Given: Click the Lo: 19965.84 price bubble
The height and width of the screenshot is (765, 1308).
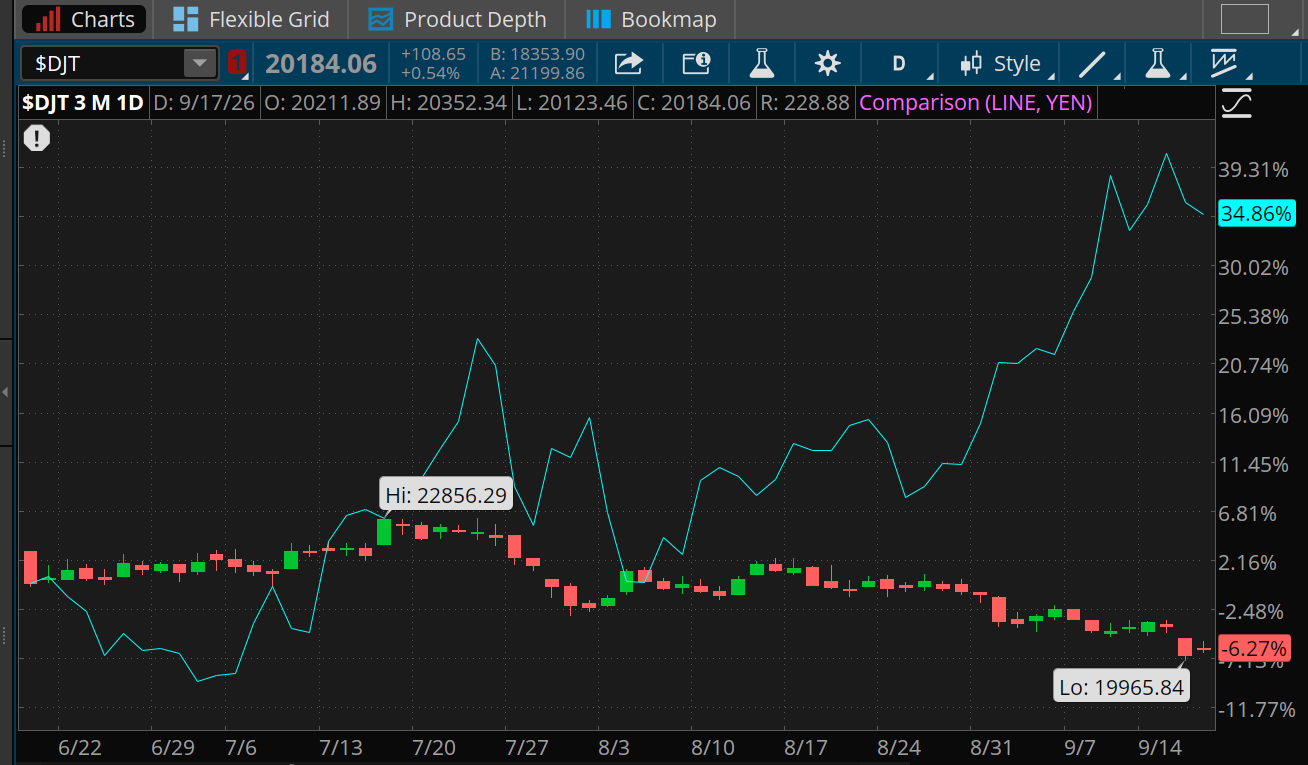Looking at the screenshot, I should coord(1121,687).
